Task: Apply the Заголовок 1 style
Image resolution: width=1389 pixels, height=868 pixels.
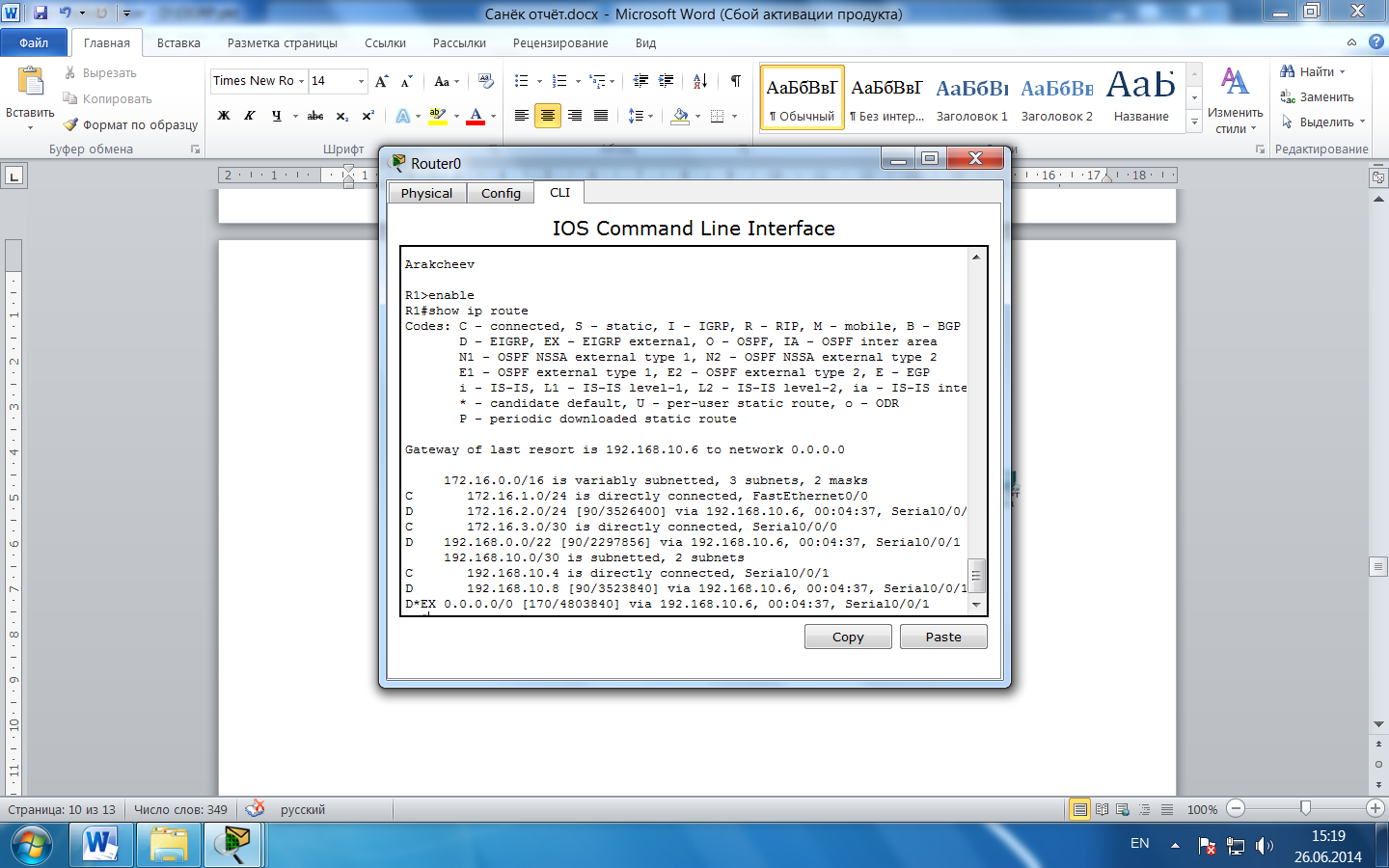Action: 971,97
